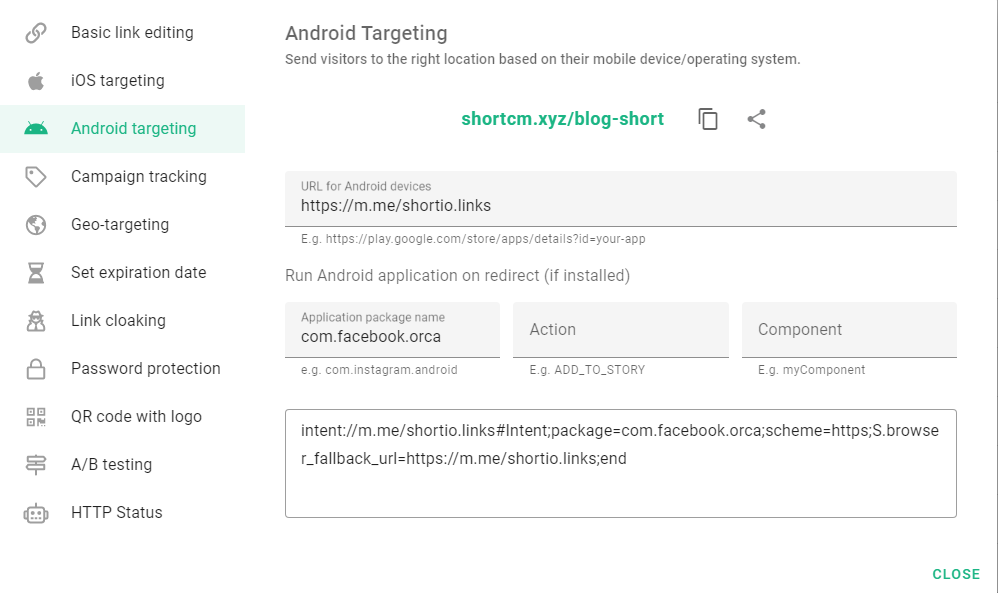Click the copy link icon
This screenshot has width=998, height=593.
point(708,118)
